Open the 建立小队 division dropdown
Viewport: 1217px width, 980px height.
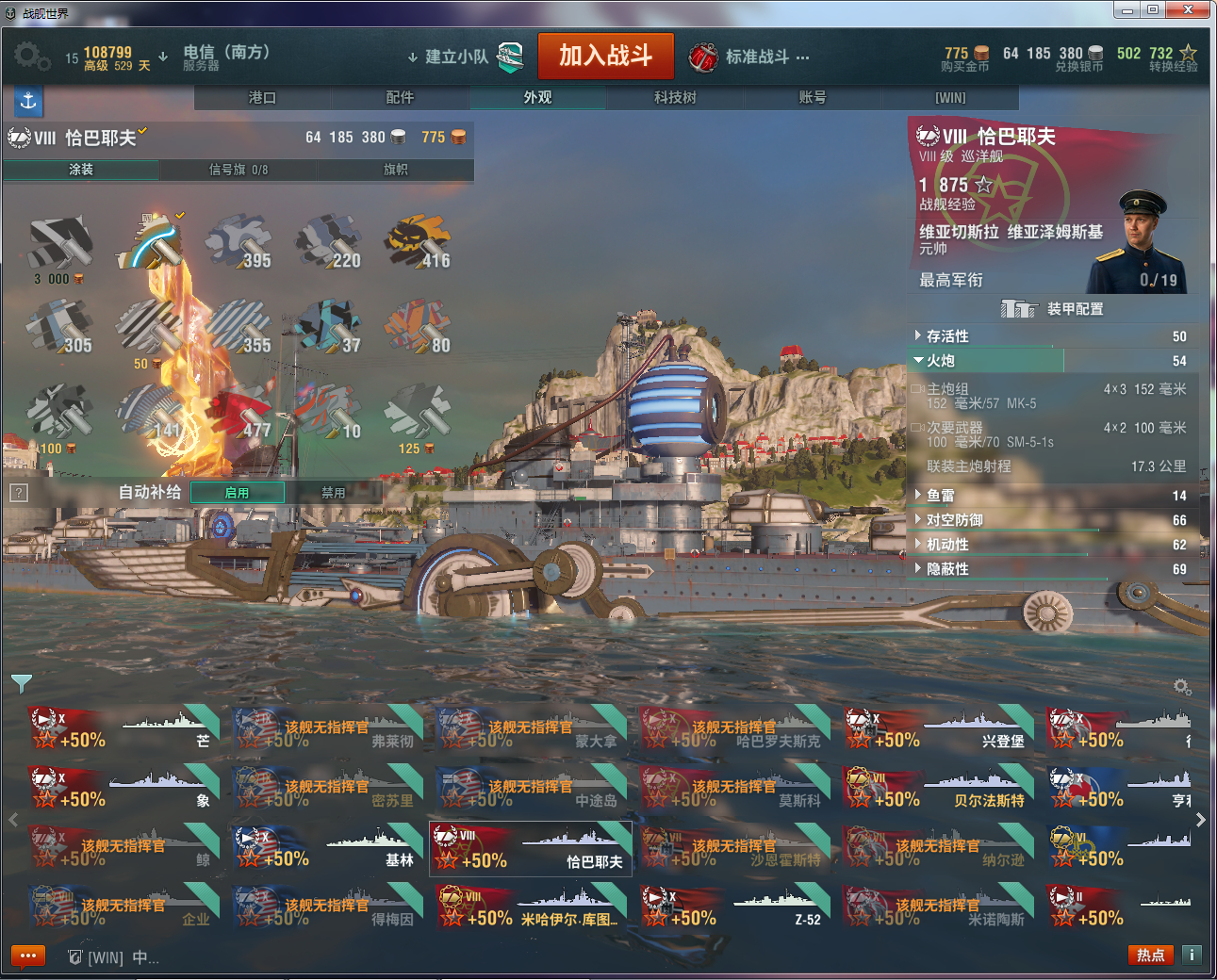(x=449, y=57)
